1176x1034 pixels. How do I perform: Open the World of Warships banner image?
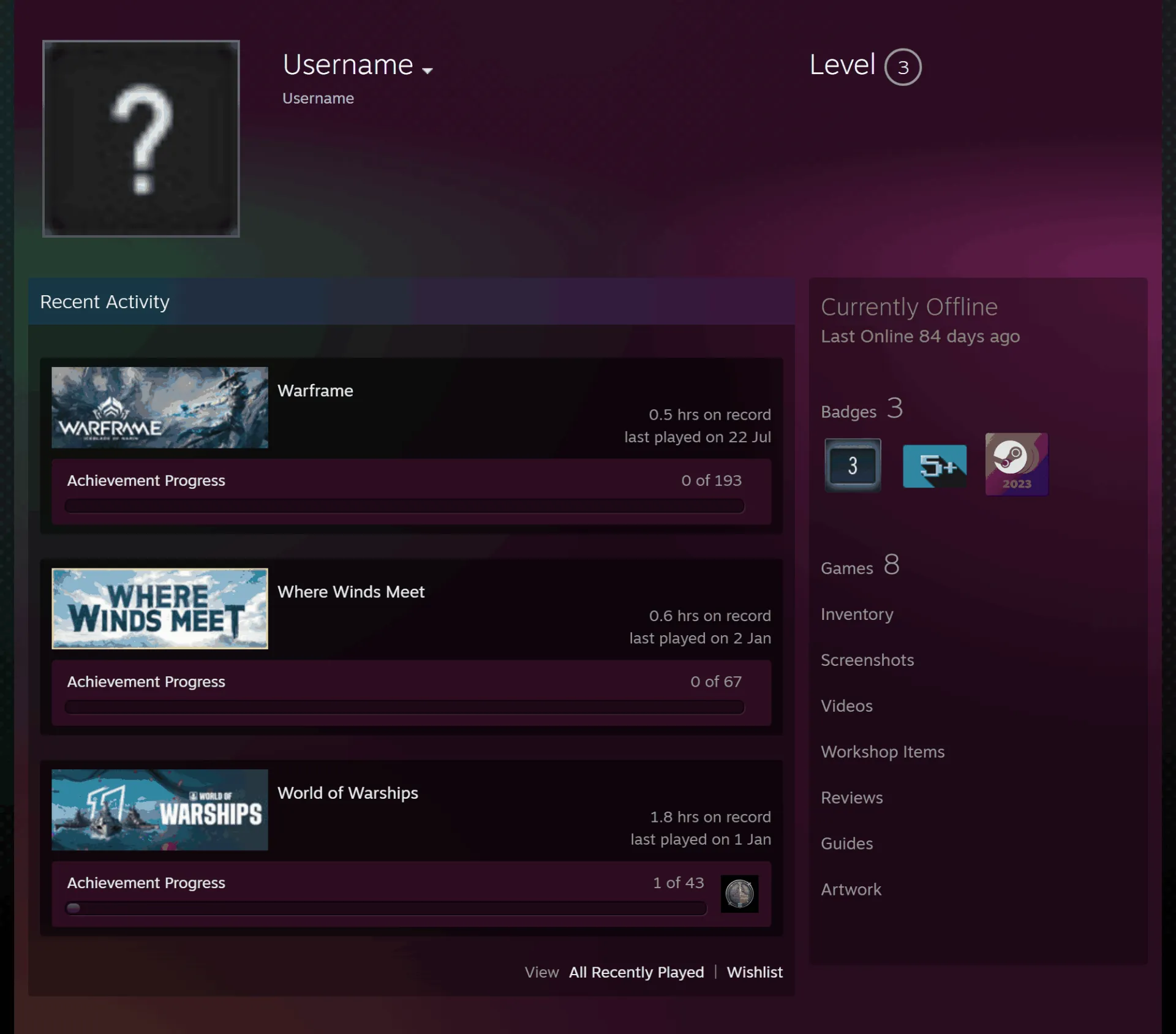click(x=160, y=809)
